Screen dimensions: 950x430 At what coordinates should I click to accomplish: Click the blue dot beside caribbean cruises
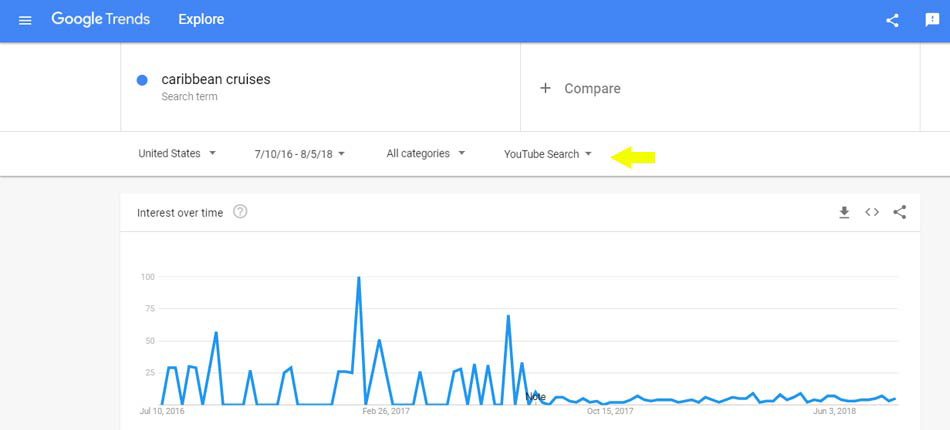coord(143,80)
